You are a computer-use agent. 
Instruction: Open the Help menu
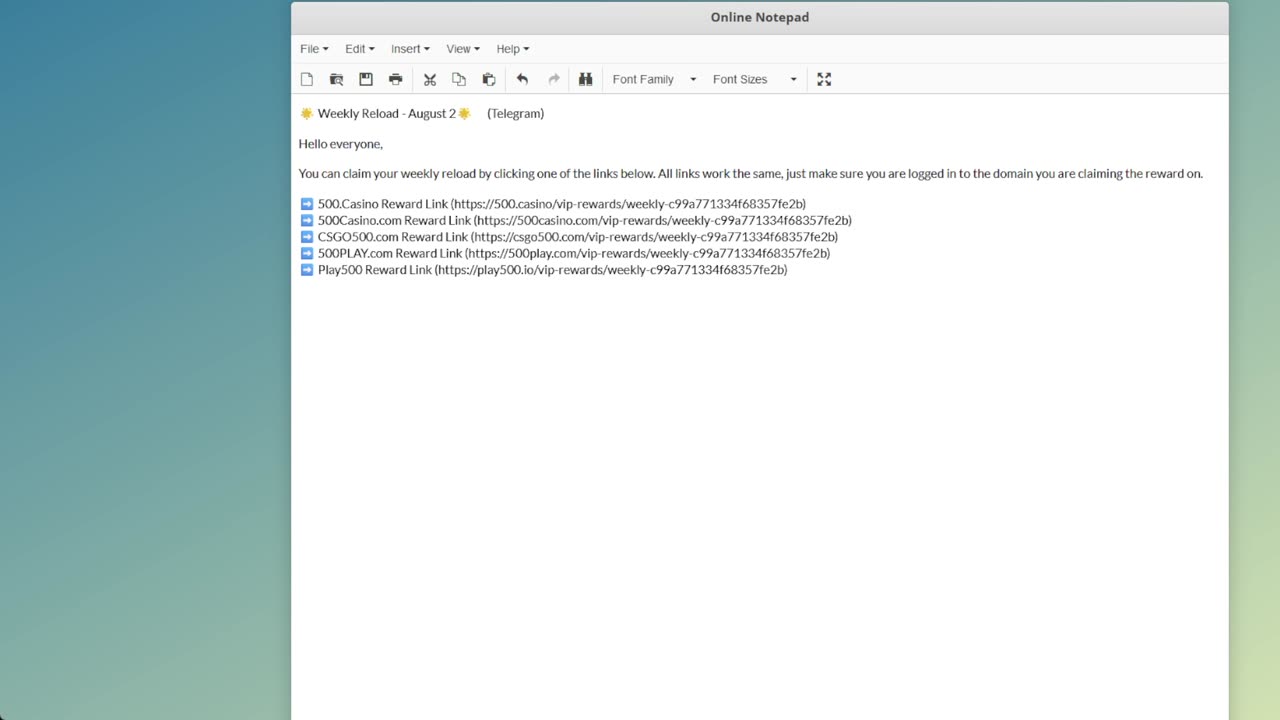coord(513,49)
